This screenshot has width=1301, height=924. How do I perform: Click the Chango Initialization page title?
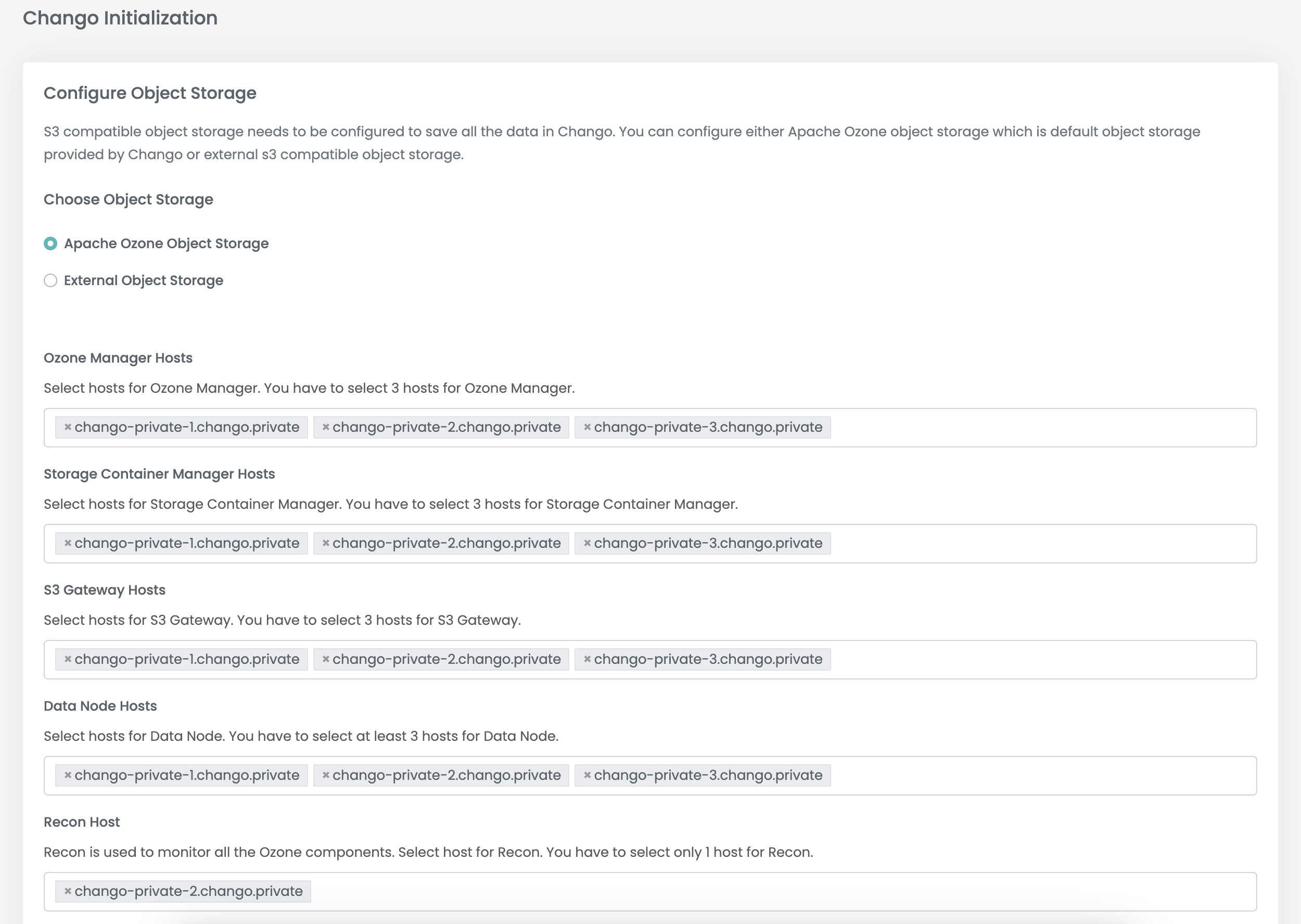(x=120, y=18)
